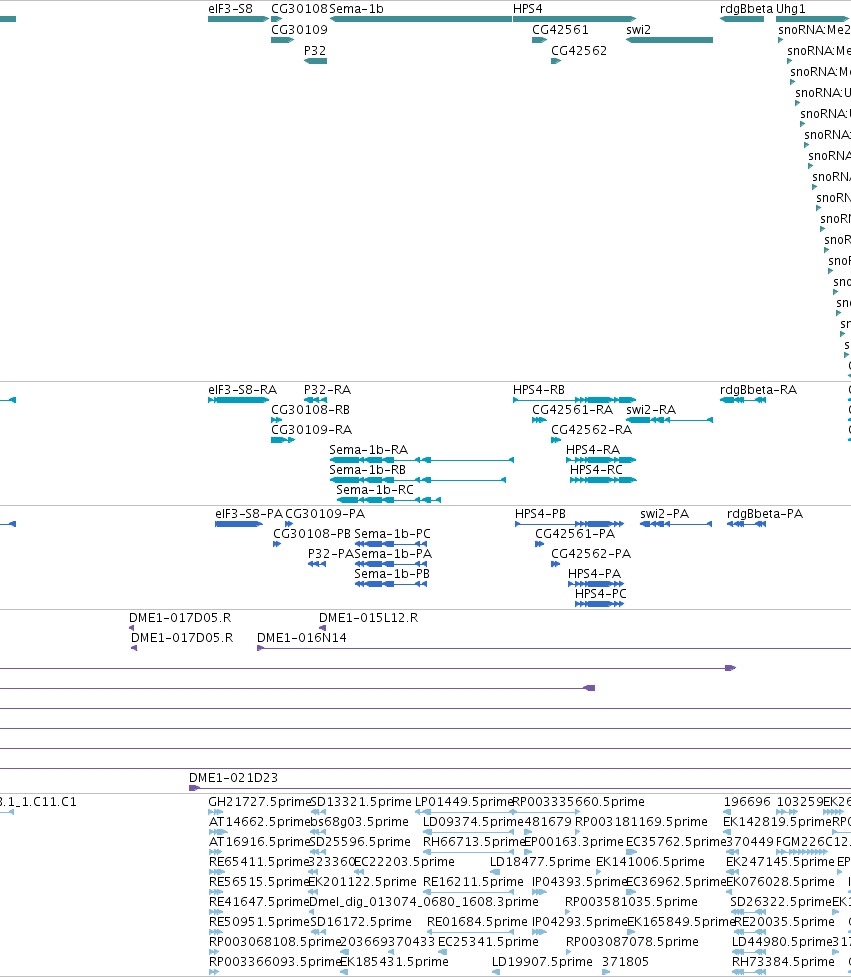Viewport: 851px width, 977px height.
Task: Click EST EK185431.5prime
Action: 394,961
